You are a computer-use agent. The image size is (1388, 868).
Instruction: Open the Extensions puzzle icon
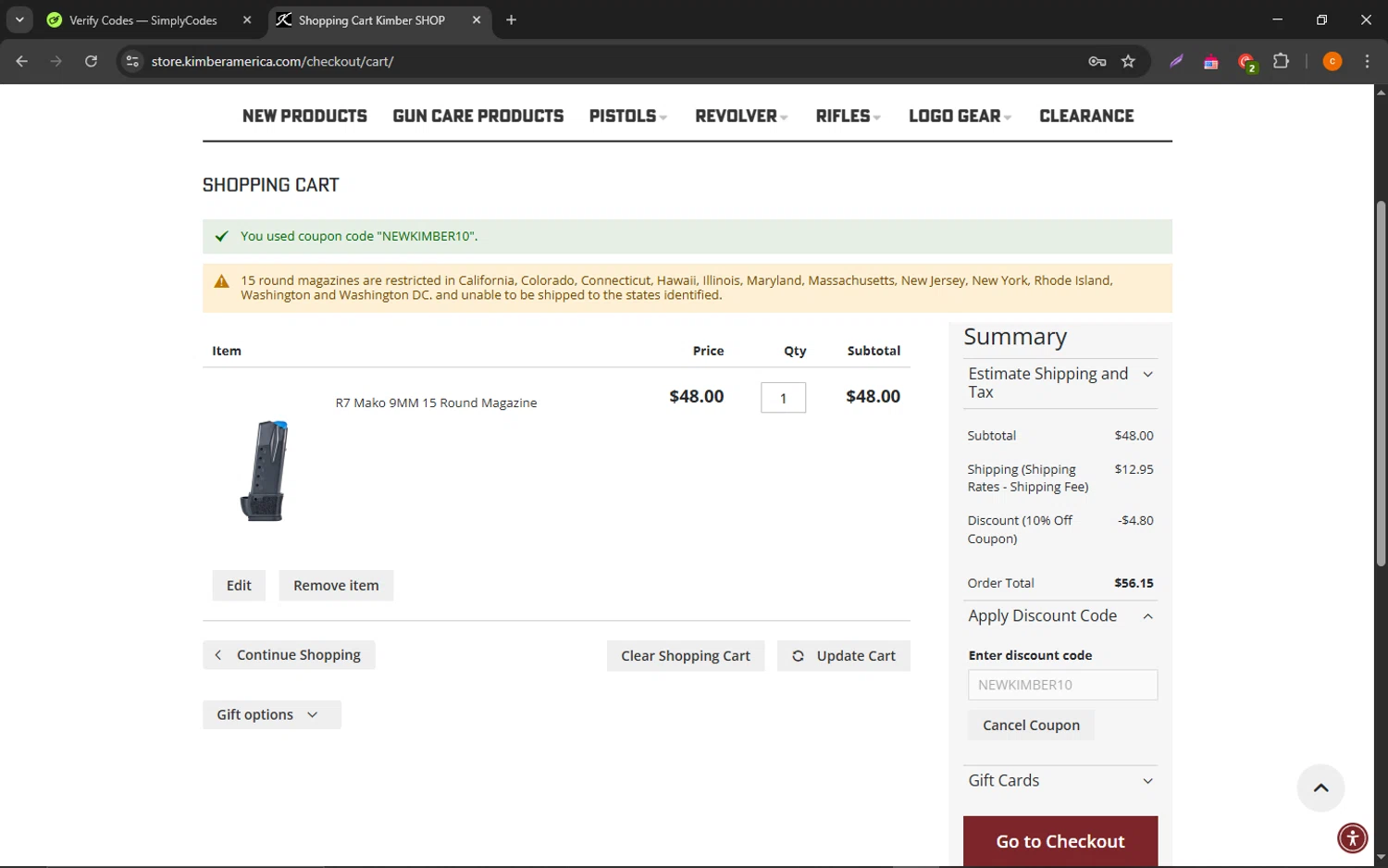tap(1281, 61)
